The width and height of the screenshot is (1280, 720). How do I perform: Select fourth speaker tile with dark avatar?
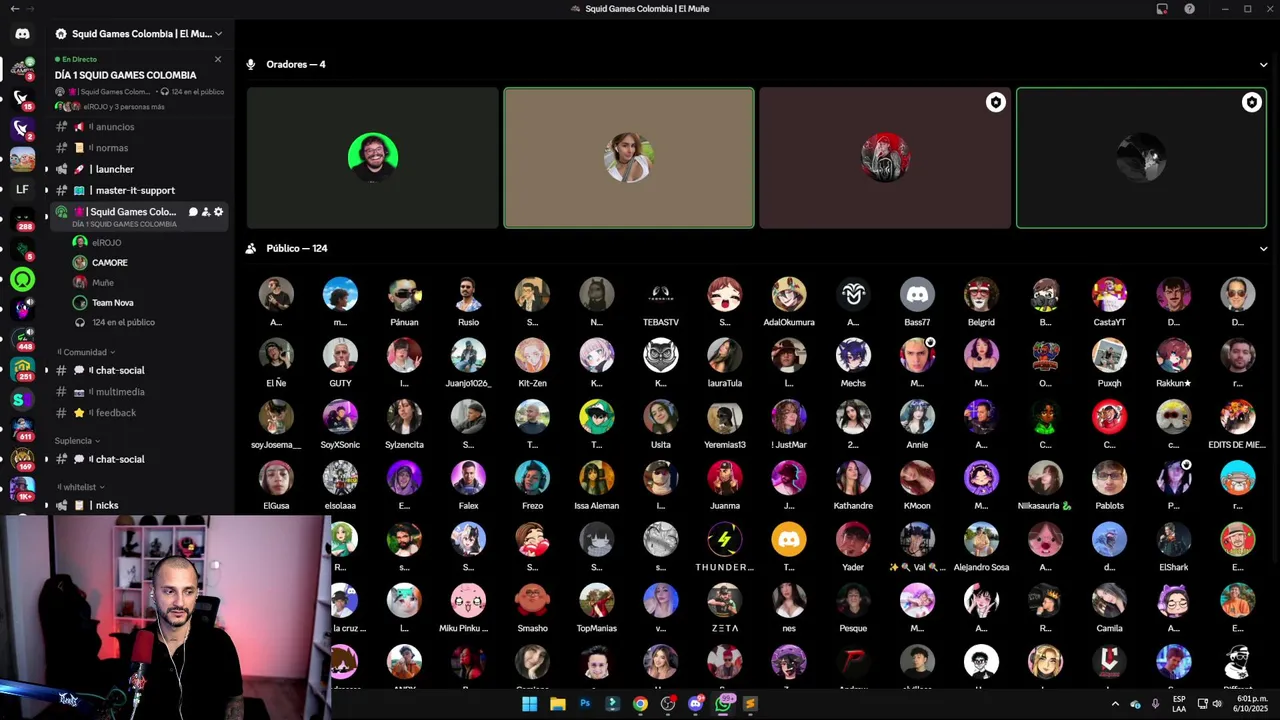point(1141,158)
